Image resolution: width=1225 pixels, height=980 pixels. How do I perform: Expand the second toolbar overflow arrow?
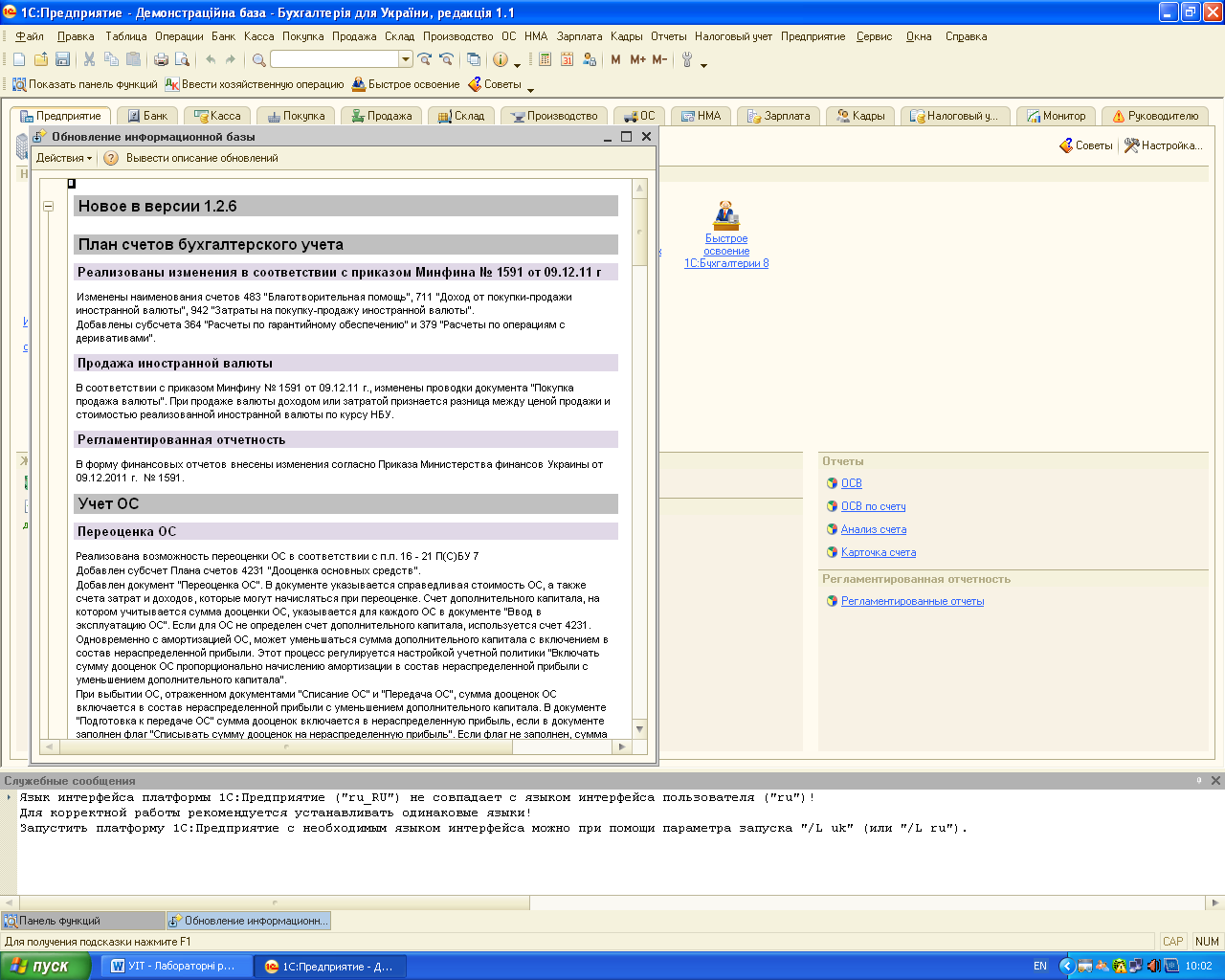(x=531, y=90)
